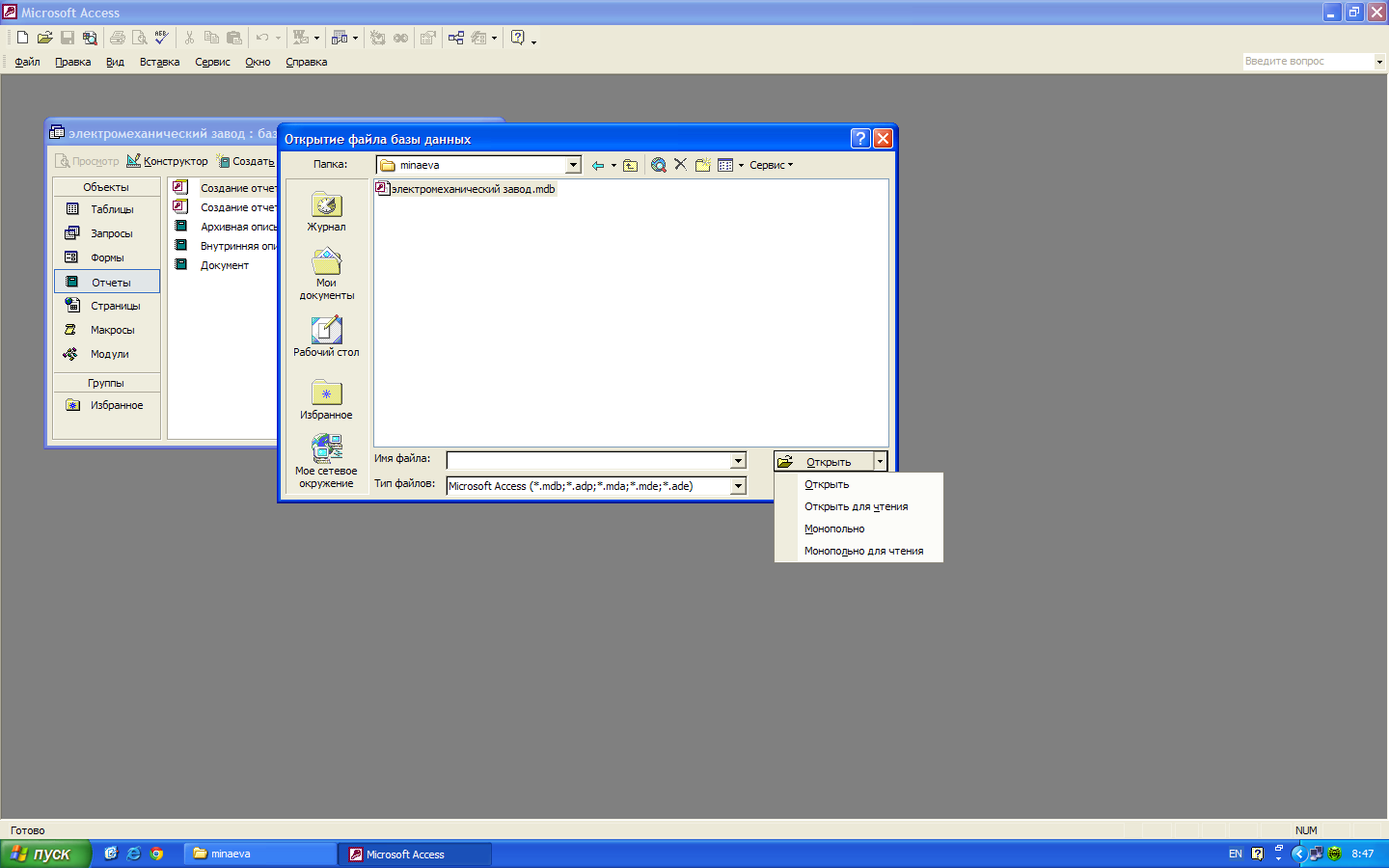Click the Paste clipboard toolbar icon
This screenshot has width=1389, height=868.
tap(234, 38)
